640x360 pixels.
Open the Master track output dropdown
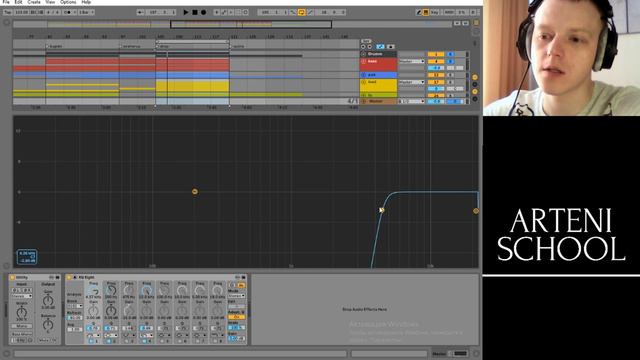coord(411,101)
